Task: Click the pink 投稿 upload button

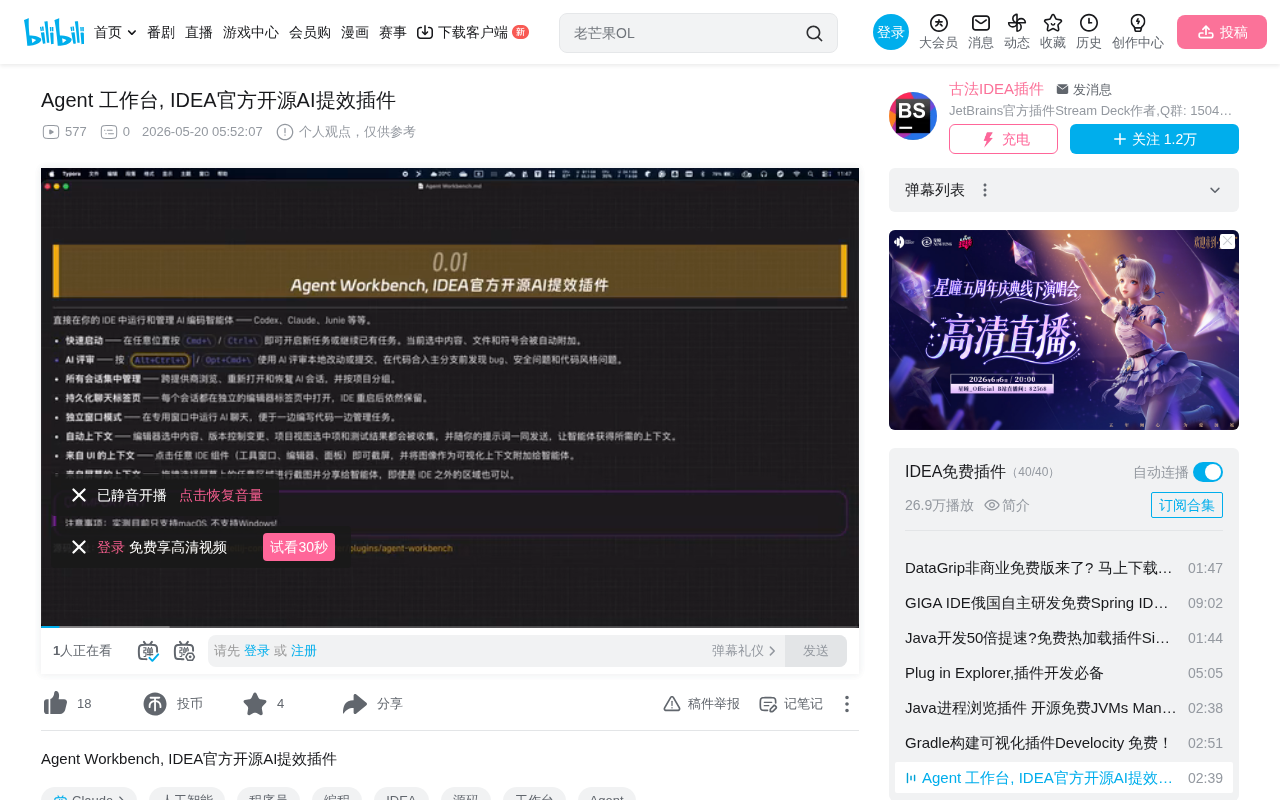Action: click(1222, 32)
